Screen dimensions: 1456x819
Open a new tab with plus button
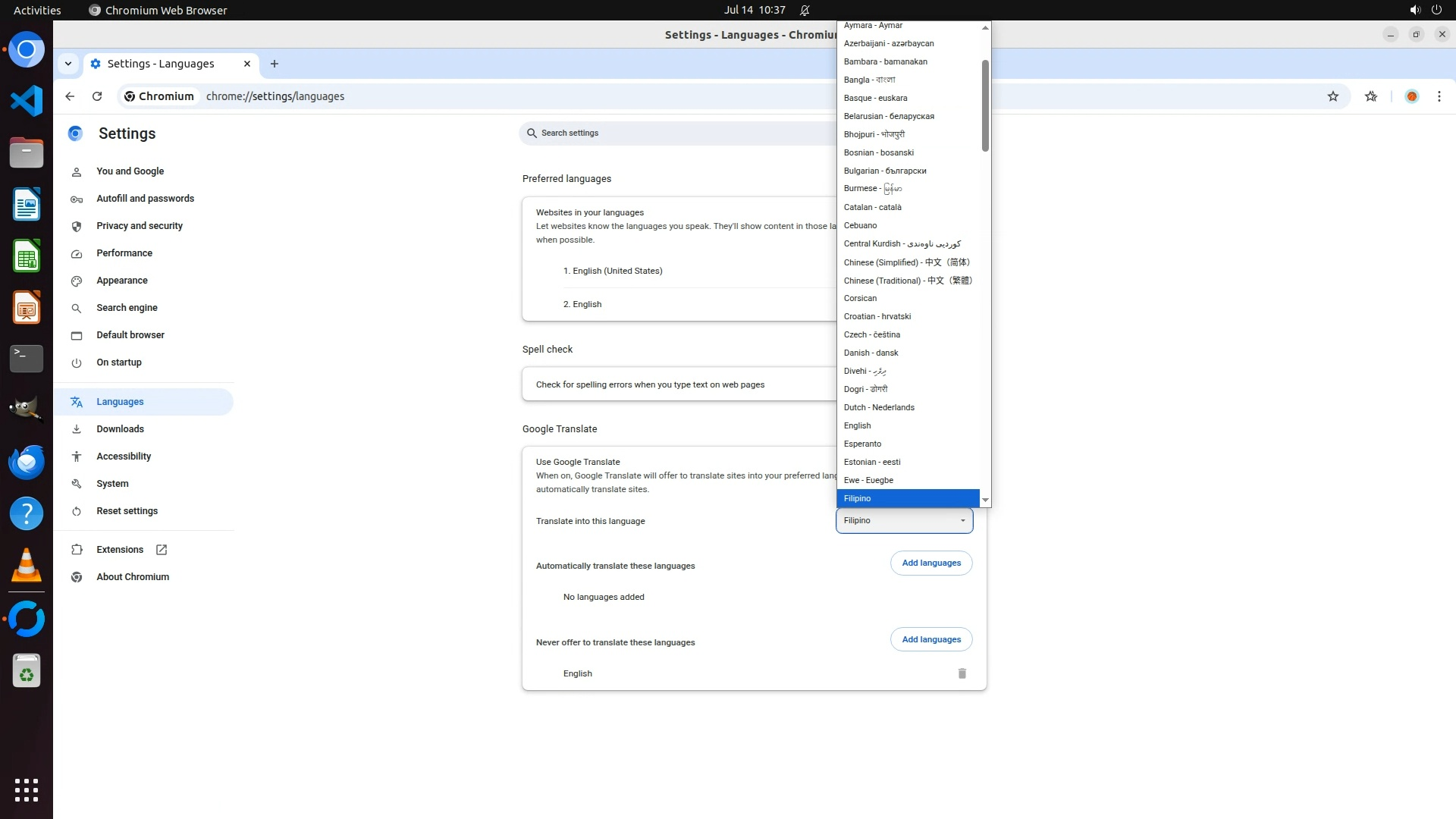tap(275, 64)
